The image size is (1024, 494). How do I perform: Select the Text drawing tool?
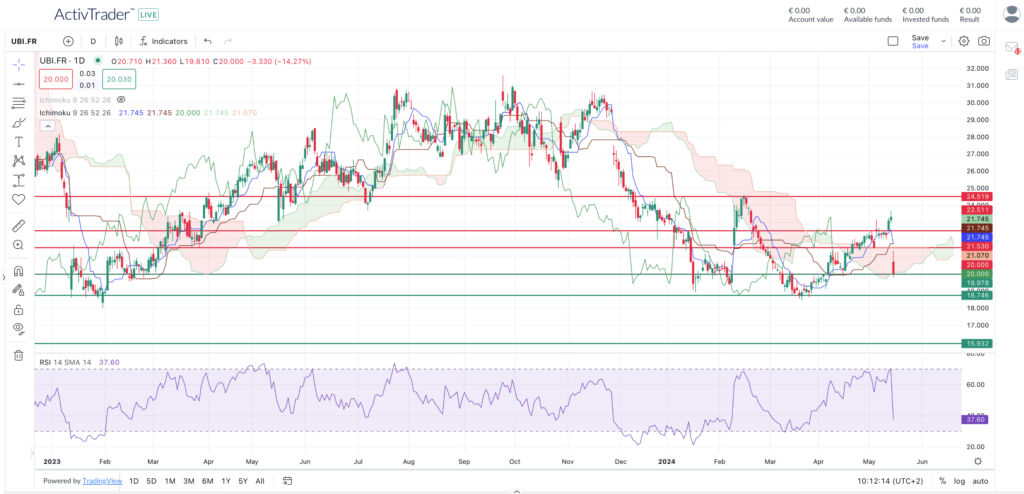click(x=18, y=142)
